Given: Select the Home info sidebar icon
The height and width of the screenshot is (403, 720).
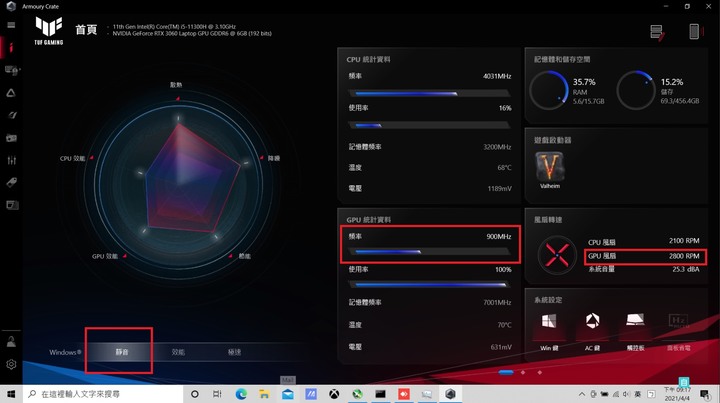Looking at the screenshot, I should 11,47.
